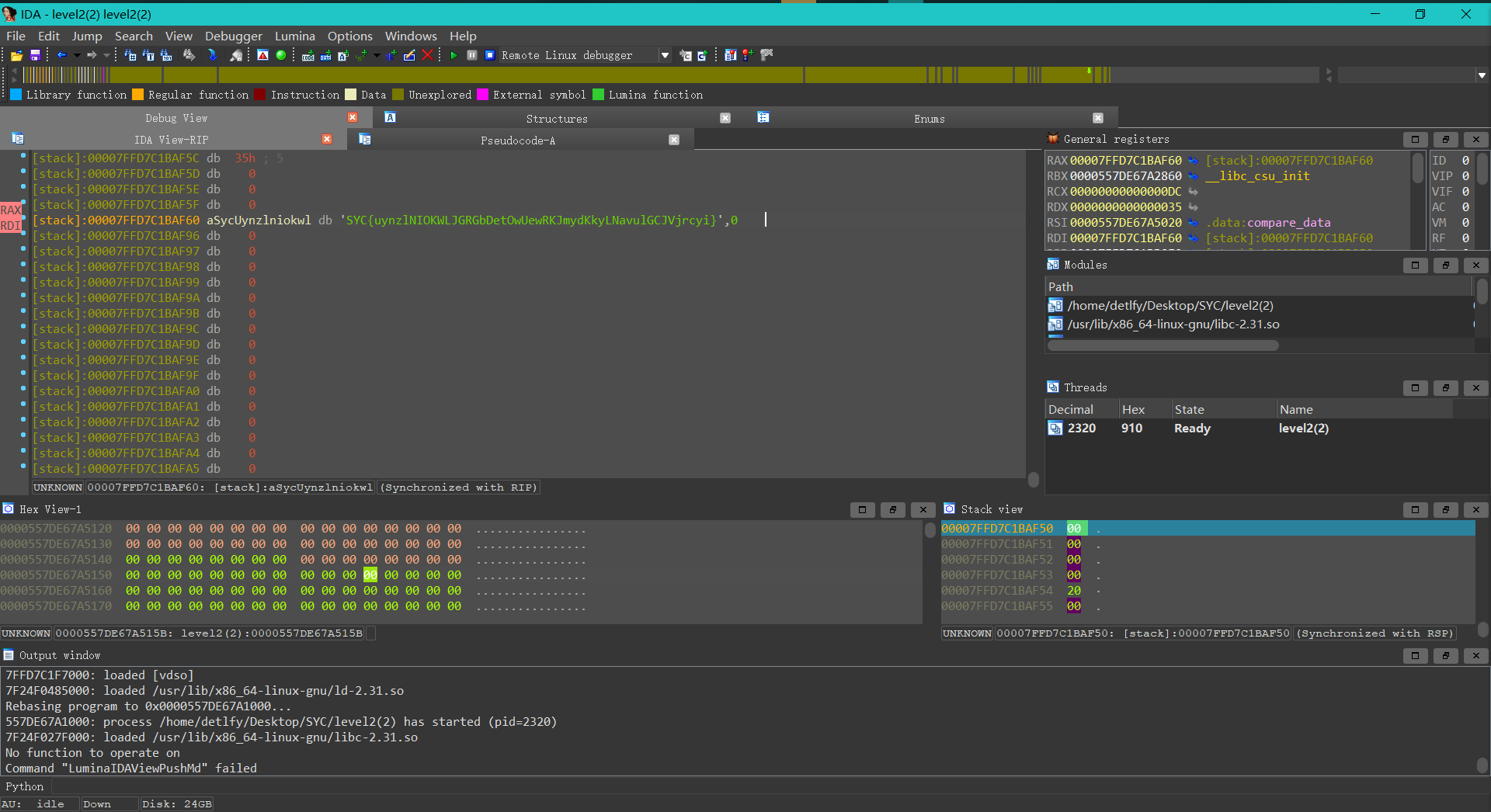The width and height of the screenshot is (1491, 812).
Task: Toggle the RF flag value
Action: pyautogui.click(x=1465, y=238)
